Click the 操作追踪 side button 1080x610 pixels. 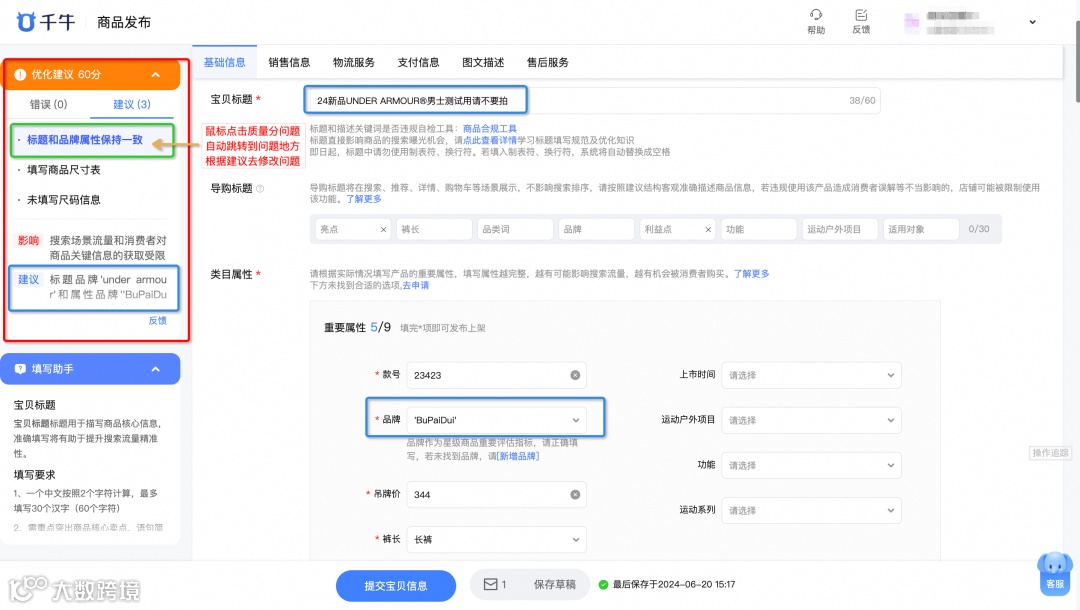click(1050, 452)
